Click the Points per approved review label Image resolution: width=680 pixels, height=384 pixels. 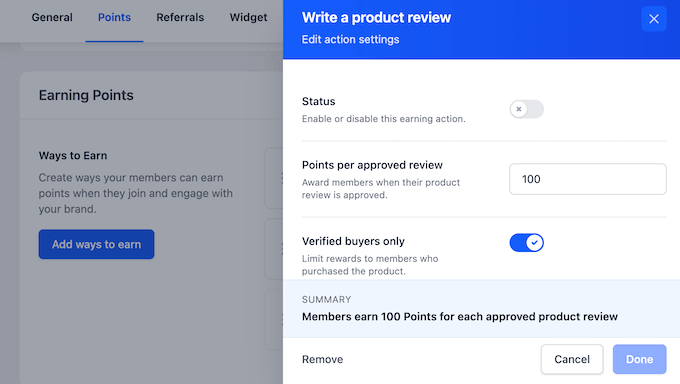pos(372,165)
